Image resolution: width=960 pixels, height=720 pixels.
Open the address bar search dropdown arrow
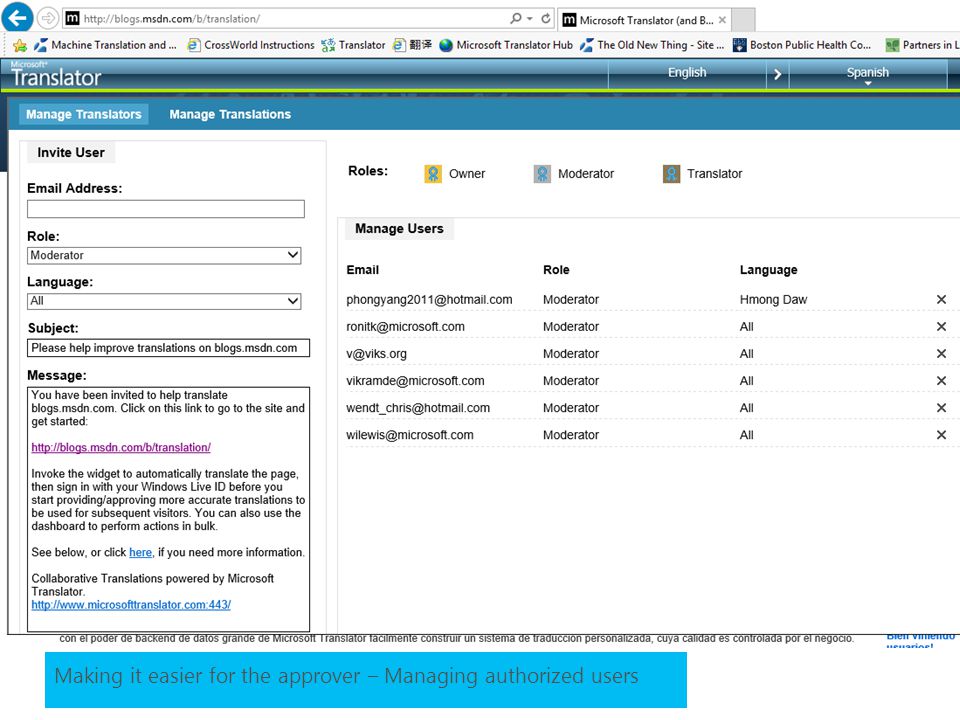530,19
